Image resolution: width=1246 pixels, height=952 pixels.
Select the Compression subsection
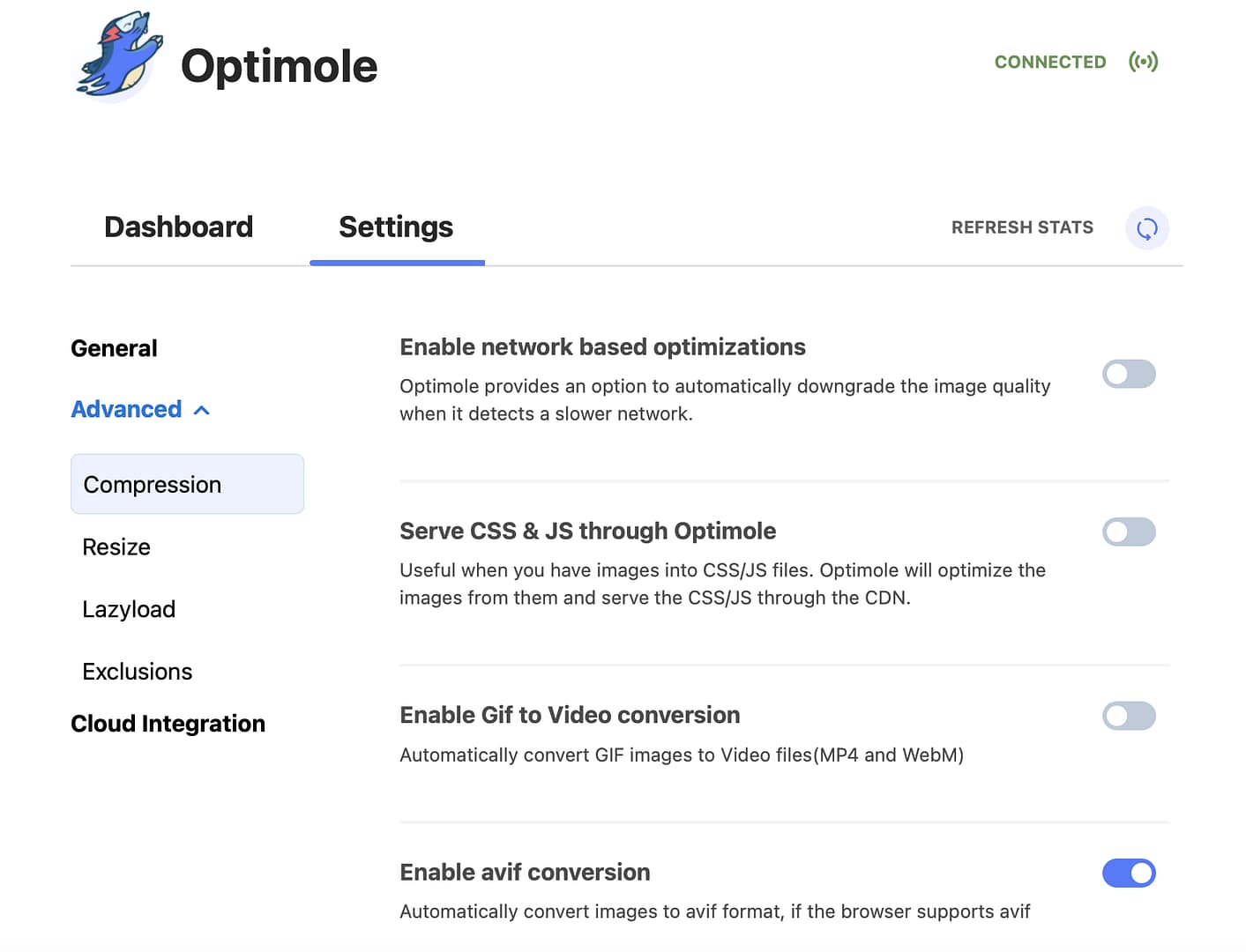[x=152, y=484]
